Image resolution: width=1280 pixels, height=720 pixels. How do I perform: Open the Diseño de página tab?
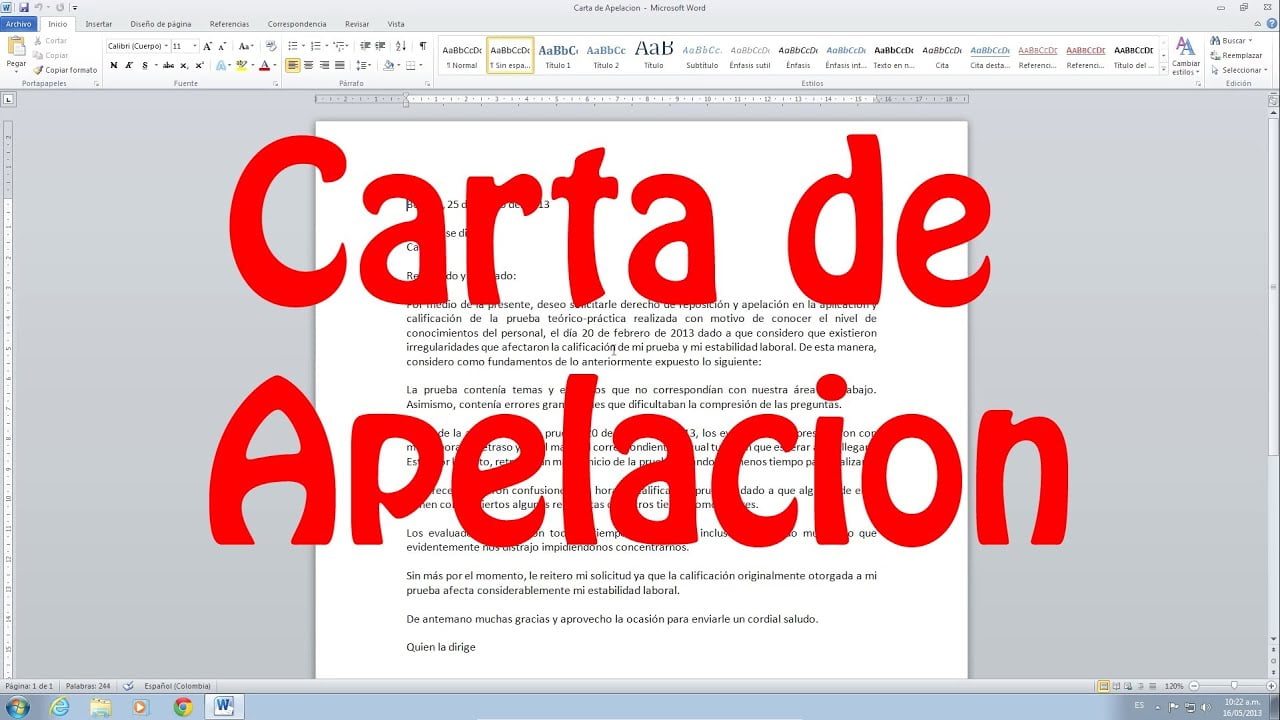(160, 23)
